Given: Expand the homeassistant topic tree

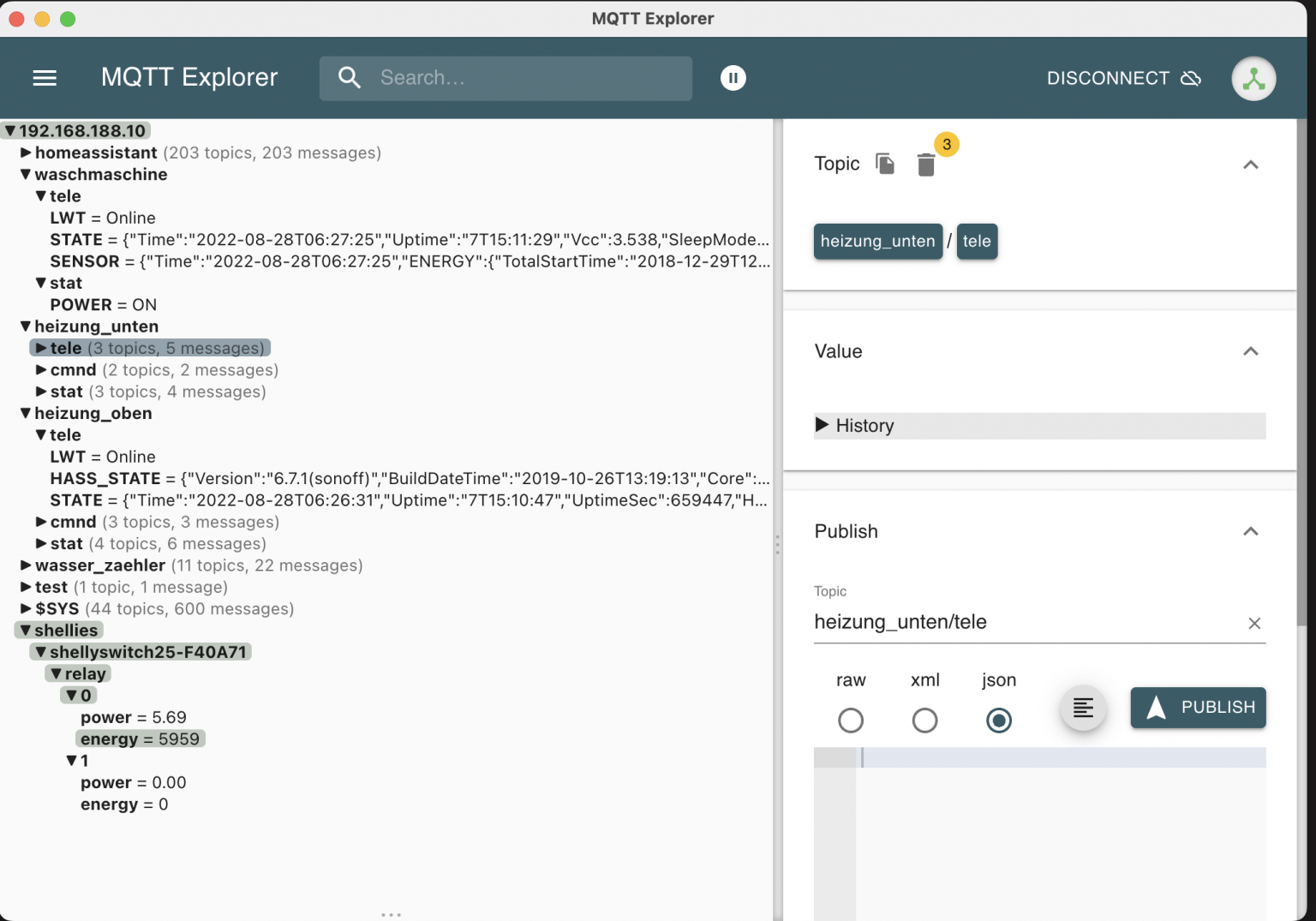Looking at the screenshot, I should tap(26, 153).
